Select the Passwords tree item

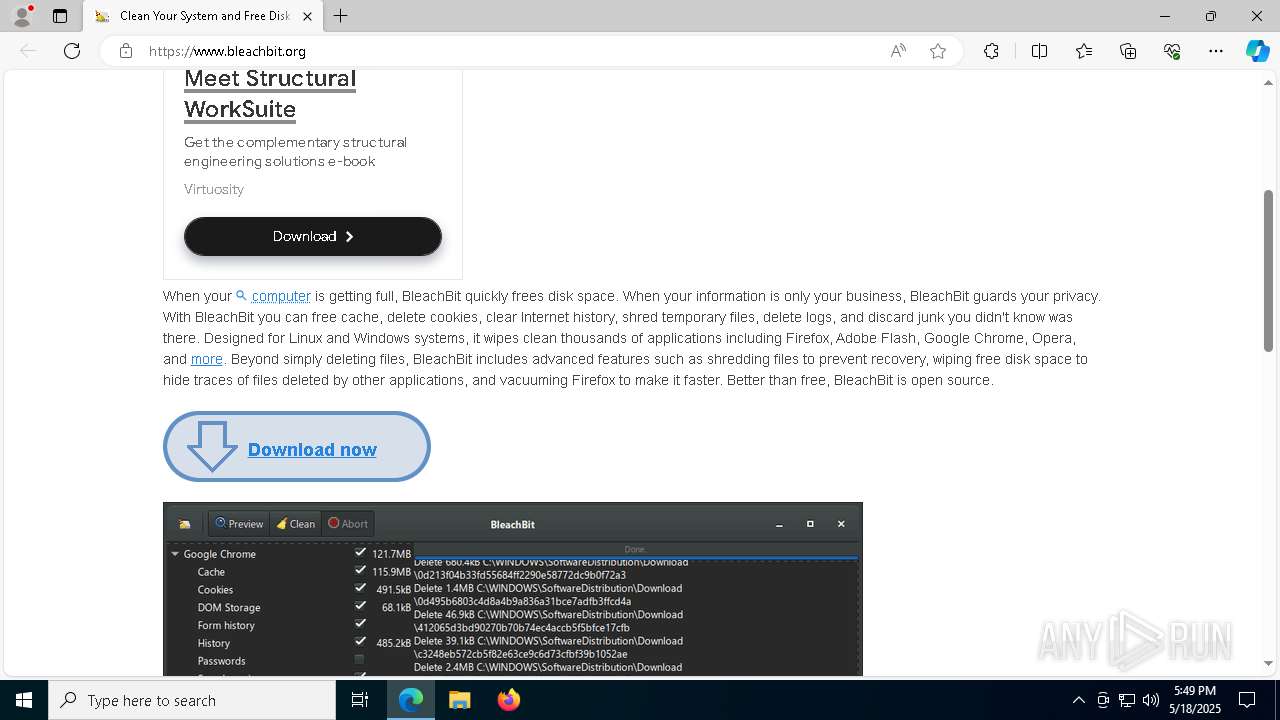click(x=221, y=661)
